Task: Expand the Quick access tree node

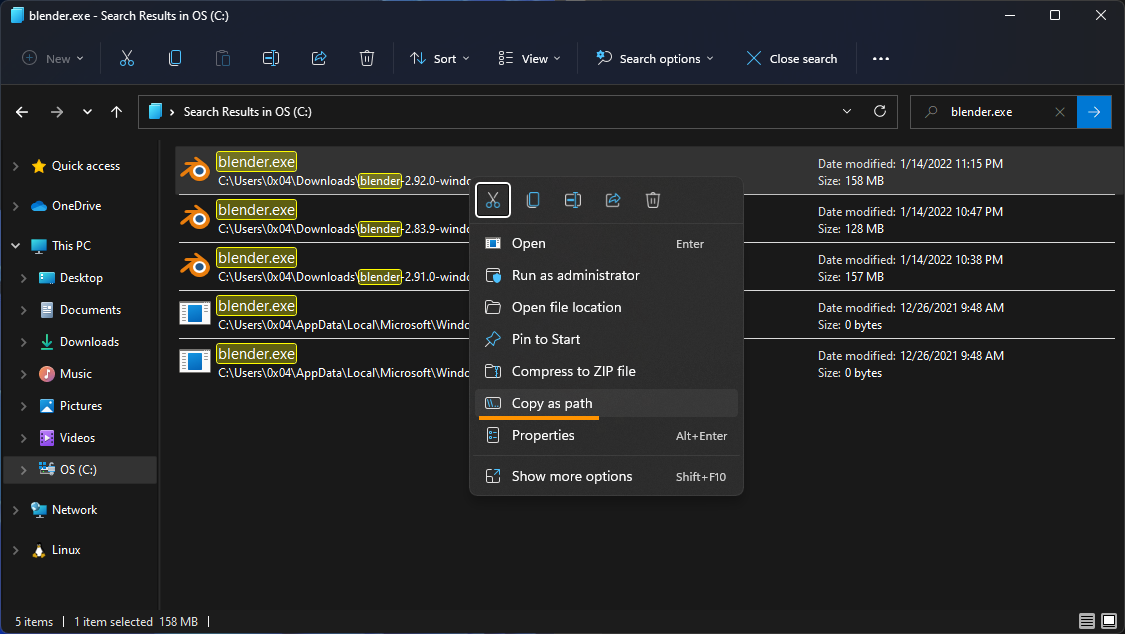Action: [15, 166]
